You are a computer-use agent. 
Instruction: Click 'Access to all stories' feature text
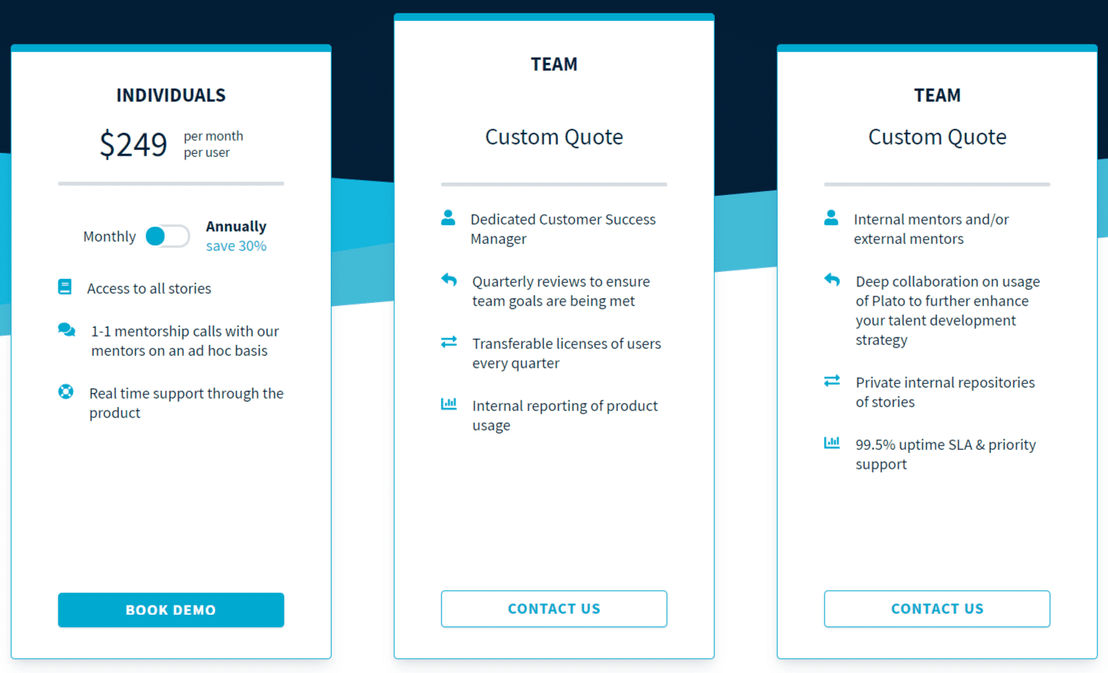149,288
